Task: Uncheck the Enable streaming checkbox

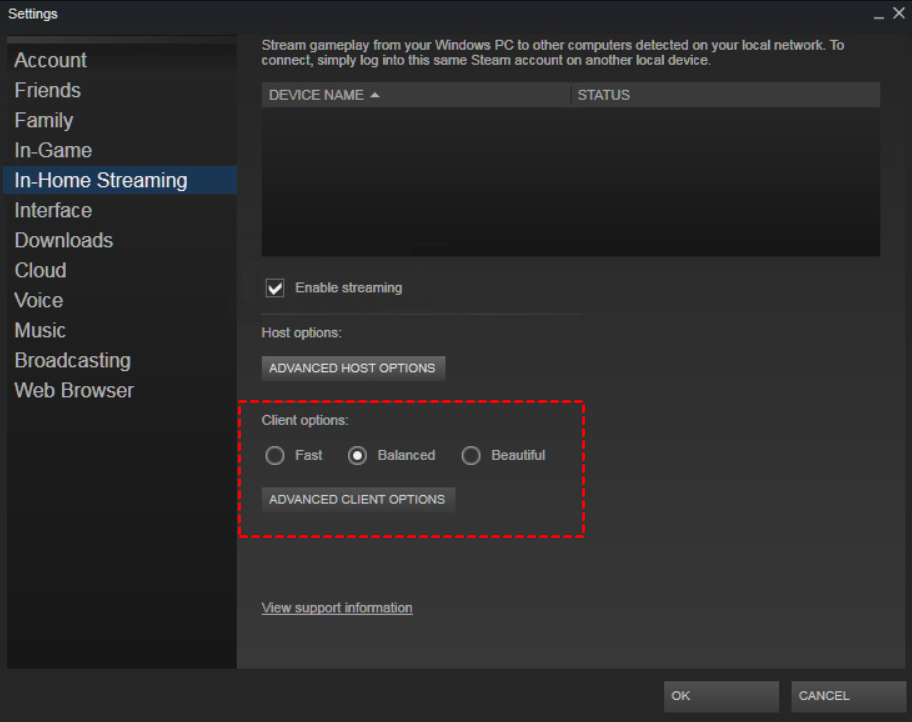Action: (x=275, y=288)
